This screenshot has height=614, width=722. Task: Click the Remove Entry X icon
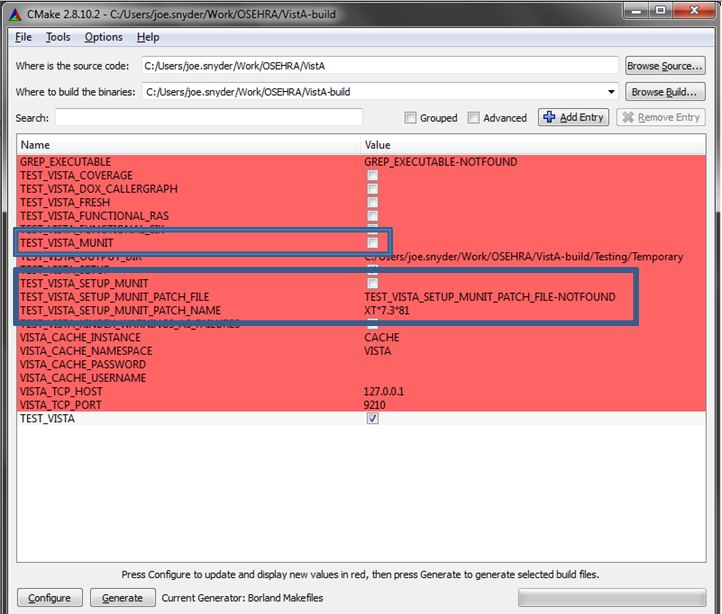(627, 118)
